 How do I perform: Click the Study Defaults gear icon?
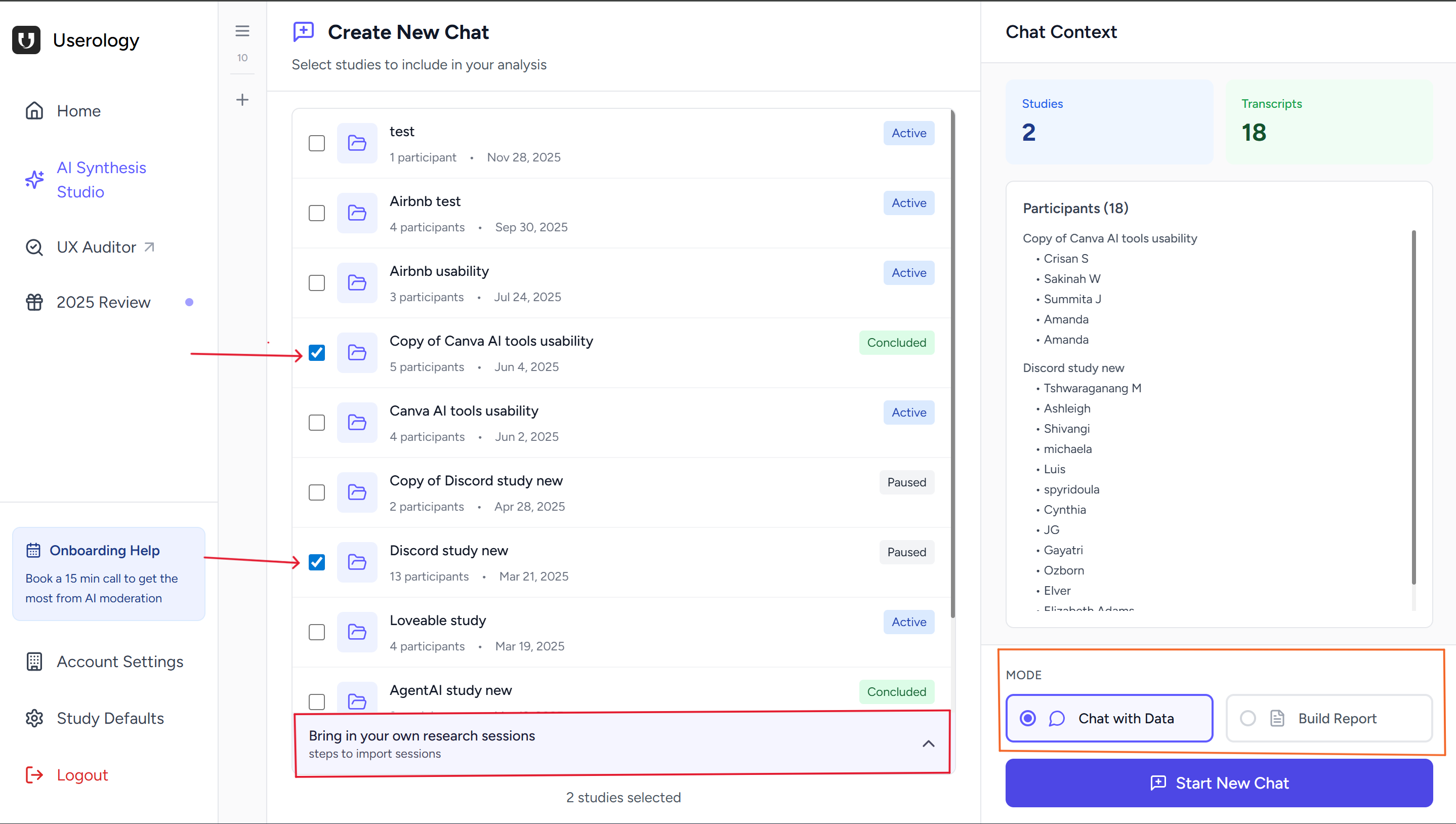tap(34, 718)
